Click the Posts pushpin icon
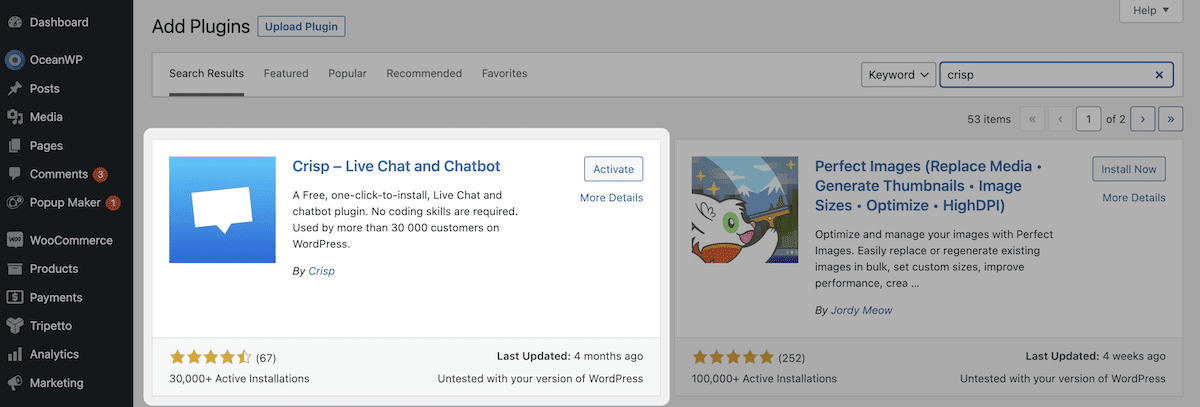1200x407 pixels. click(14, 89)
